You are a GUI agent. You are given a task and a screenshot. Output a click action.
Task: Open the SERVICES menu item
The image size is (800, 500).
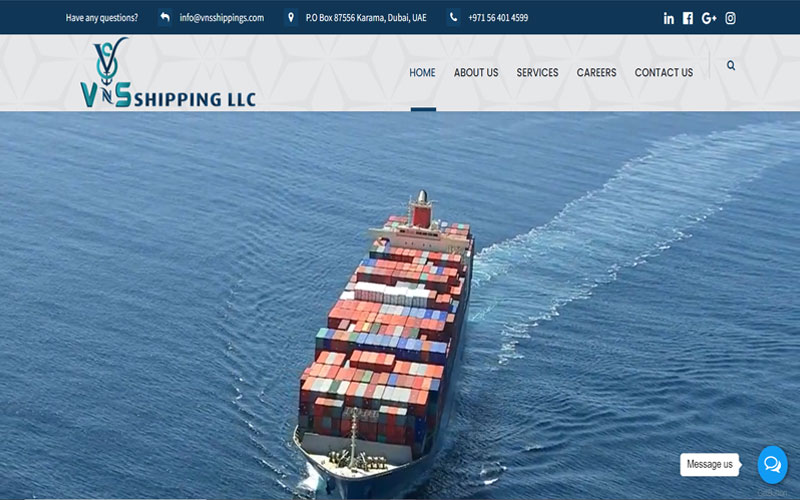pyautogui.click(x=537, y=72)
